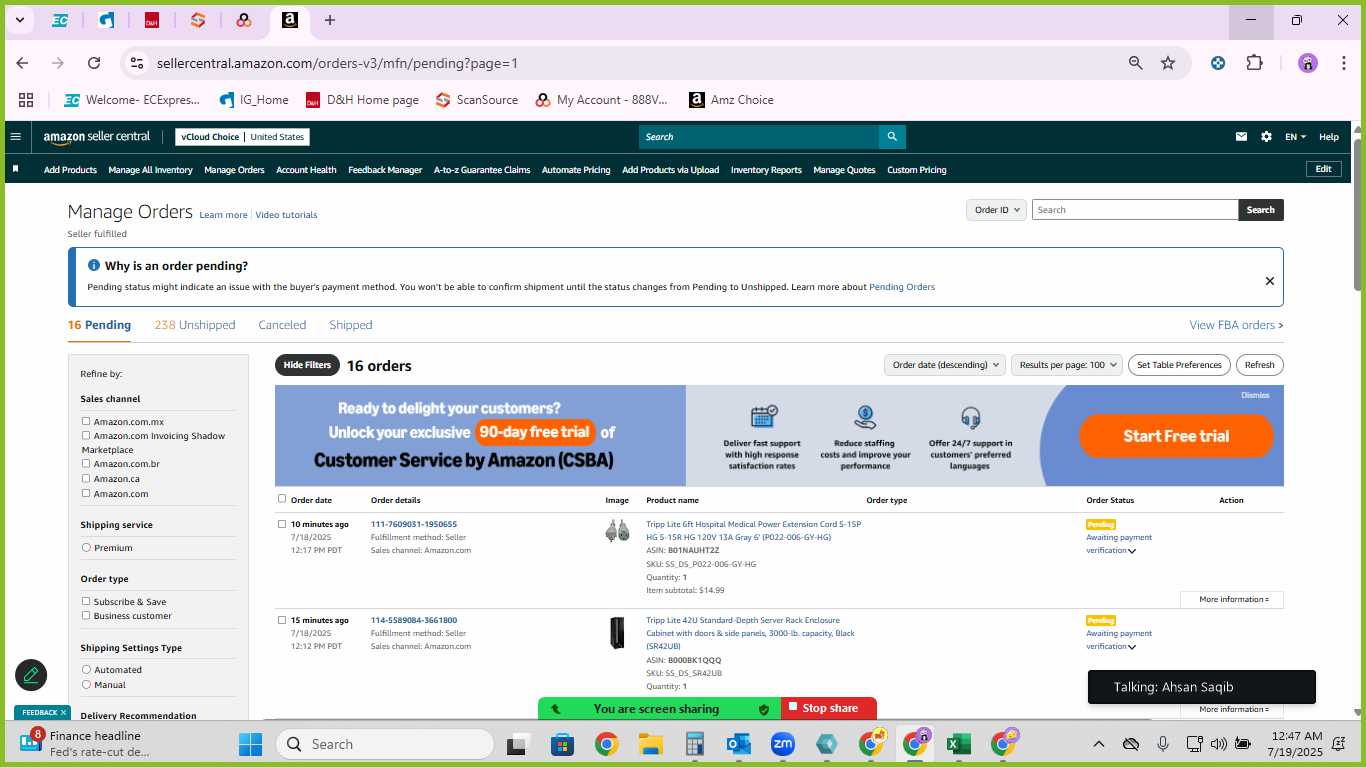
Task: Click the Amazon Seller Central logo
Action: 97,137
